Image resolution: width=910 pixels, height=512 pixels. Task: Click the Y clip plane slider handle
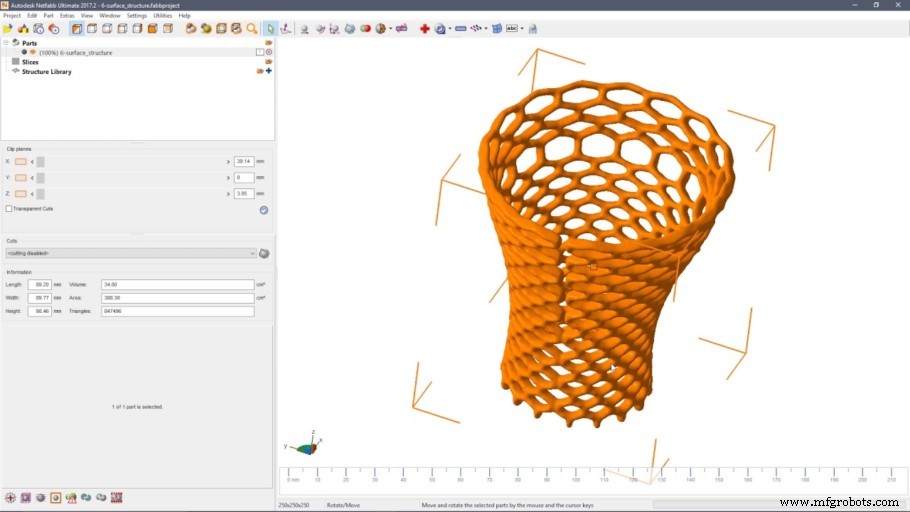tap(41, 178)
